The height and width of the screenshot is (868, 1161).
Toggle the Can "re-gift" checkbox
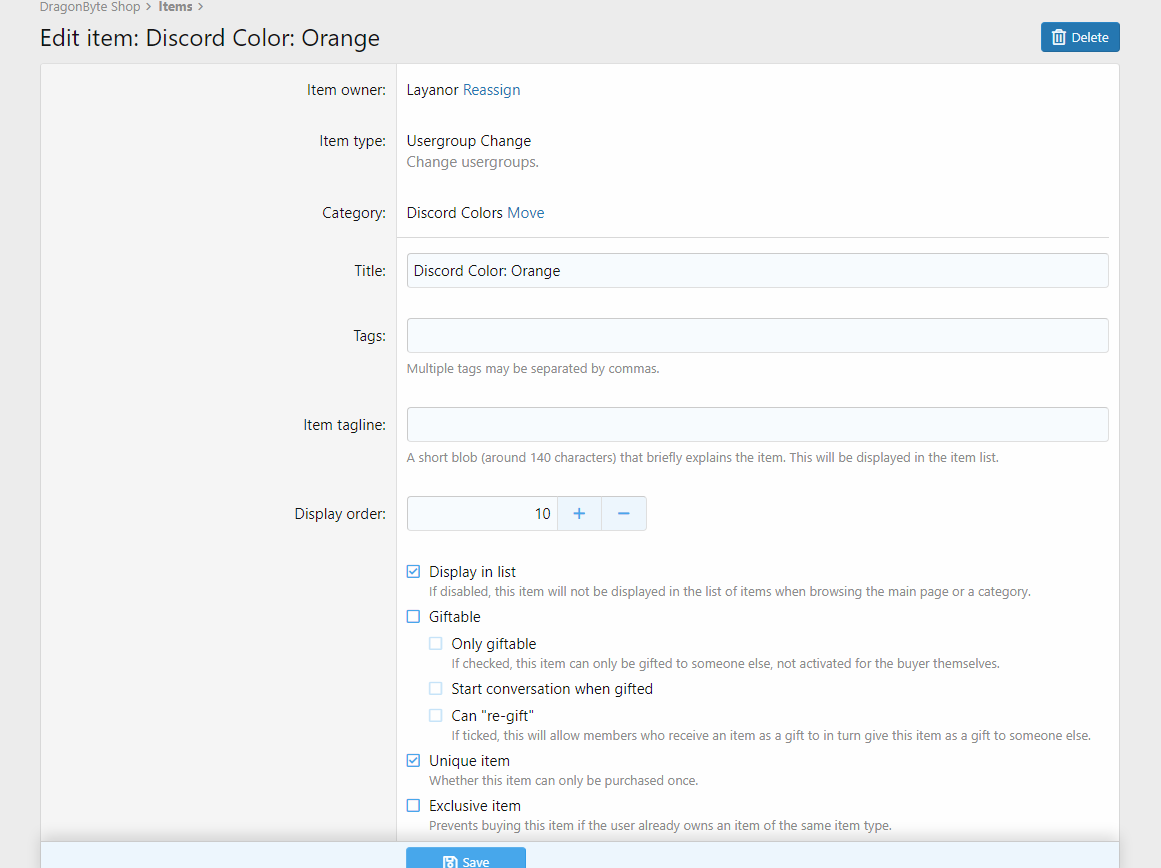pos(435,715)
